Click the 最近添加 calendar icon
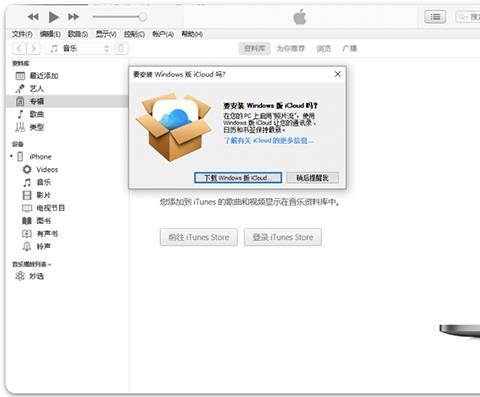 (x=20, y=76)
